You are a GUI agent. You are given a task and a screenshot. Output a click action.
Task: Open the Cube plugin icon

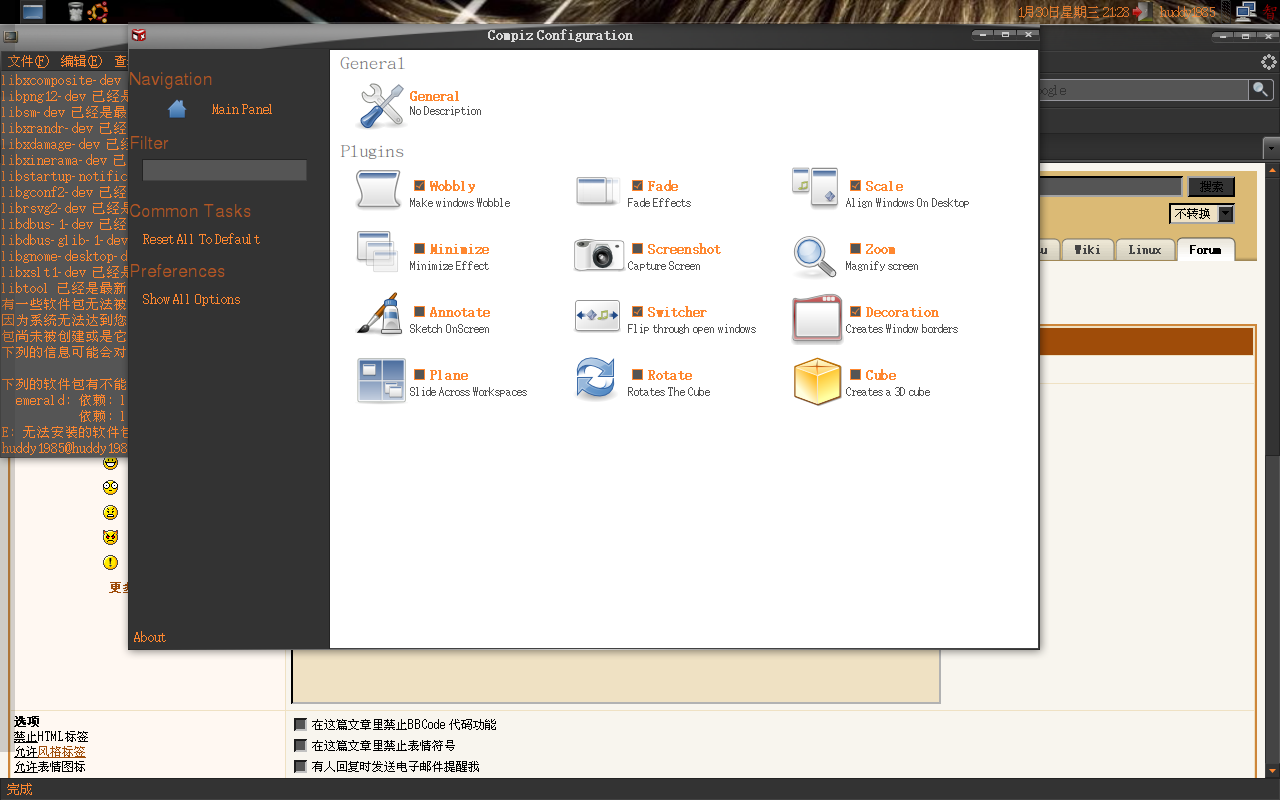(817, 381)
